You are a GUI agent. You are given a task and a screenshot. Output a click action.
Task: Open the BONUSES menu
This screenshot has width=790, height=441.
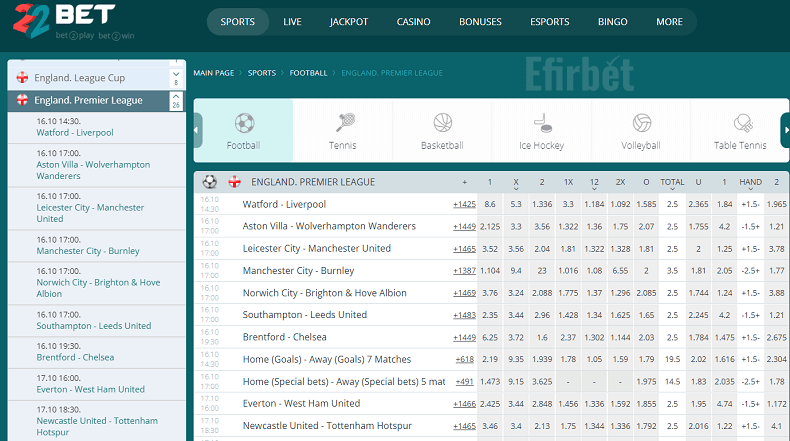[x=480, y=22]
